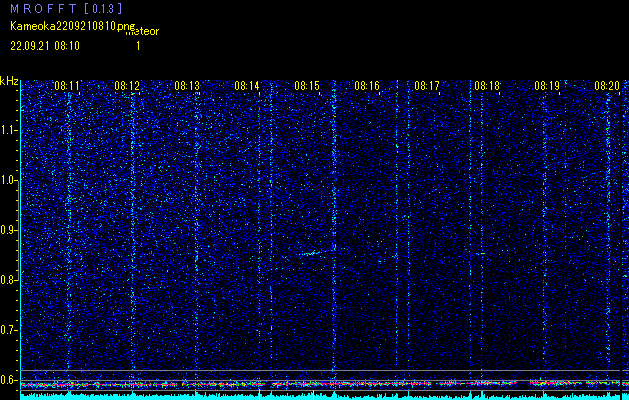Click the 08:18 time marker

tap(487, 86)
